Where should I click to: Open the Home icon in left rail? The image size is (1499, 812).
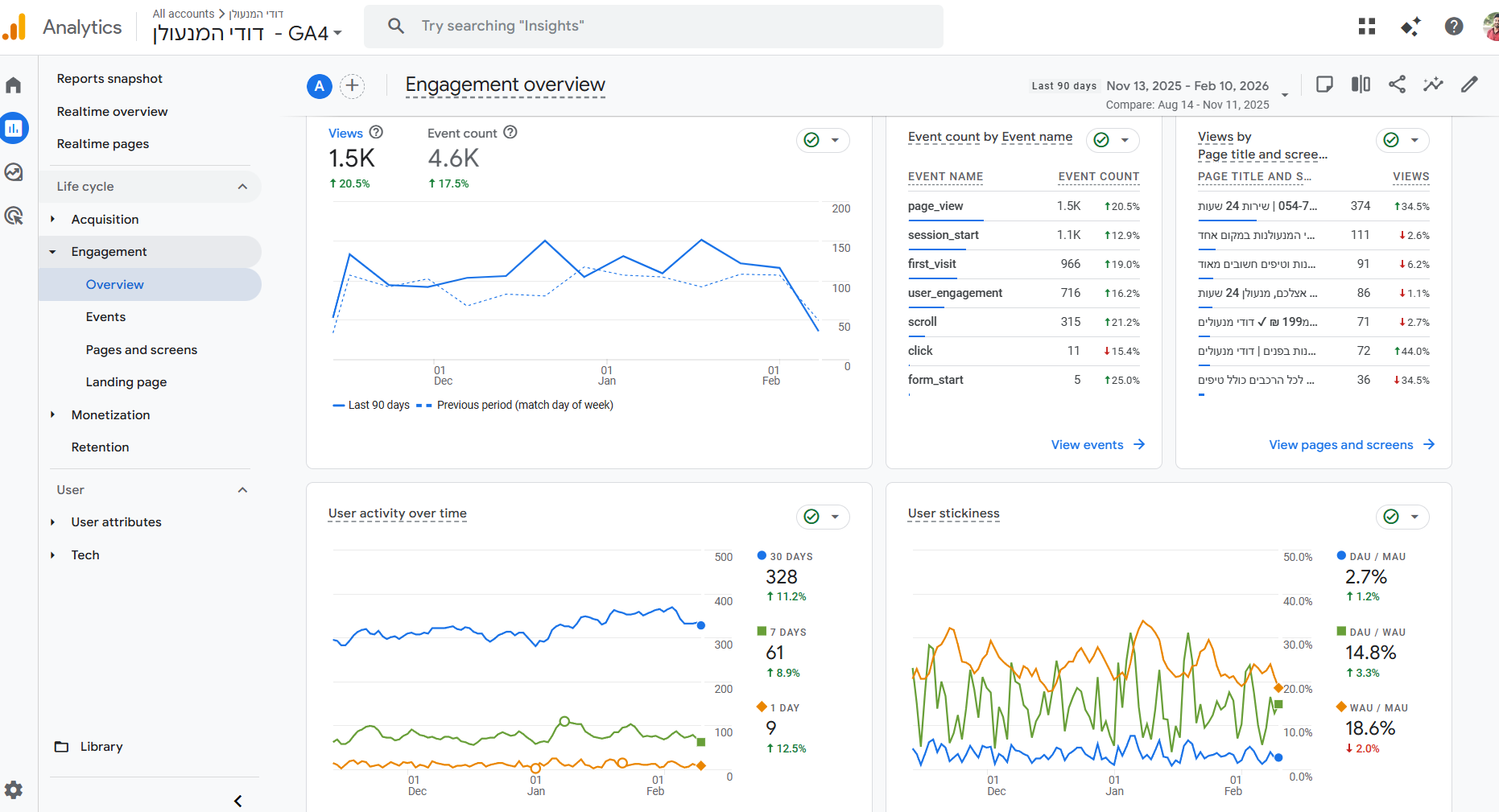[14, 85]
